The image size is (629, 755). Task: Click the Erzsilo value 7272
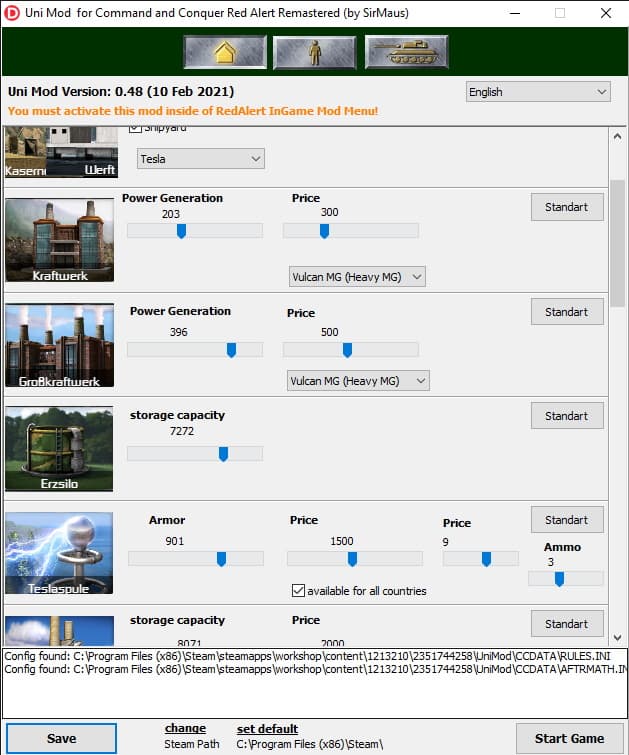(182, 431)
